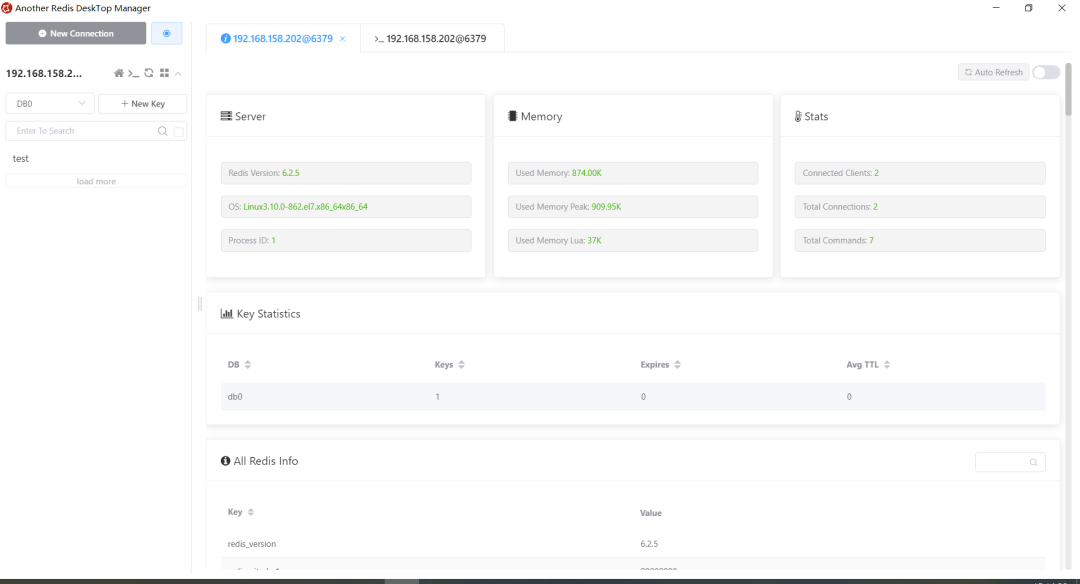Click the sidebar resize handle
The image size is (1080, 584).
point(200,304)
